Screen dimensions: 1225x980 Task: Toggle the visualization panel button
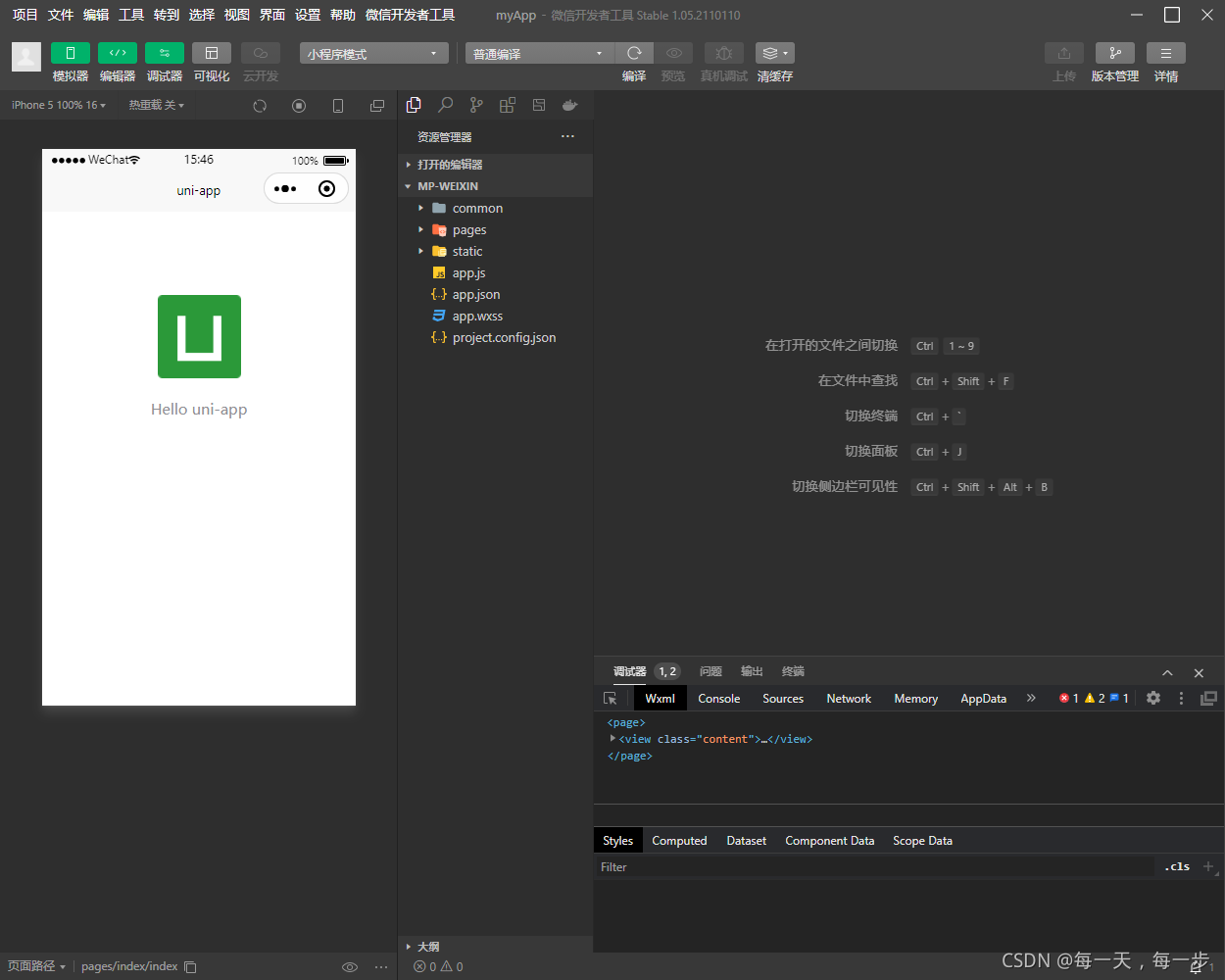[x=212, y=53]
